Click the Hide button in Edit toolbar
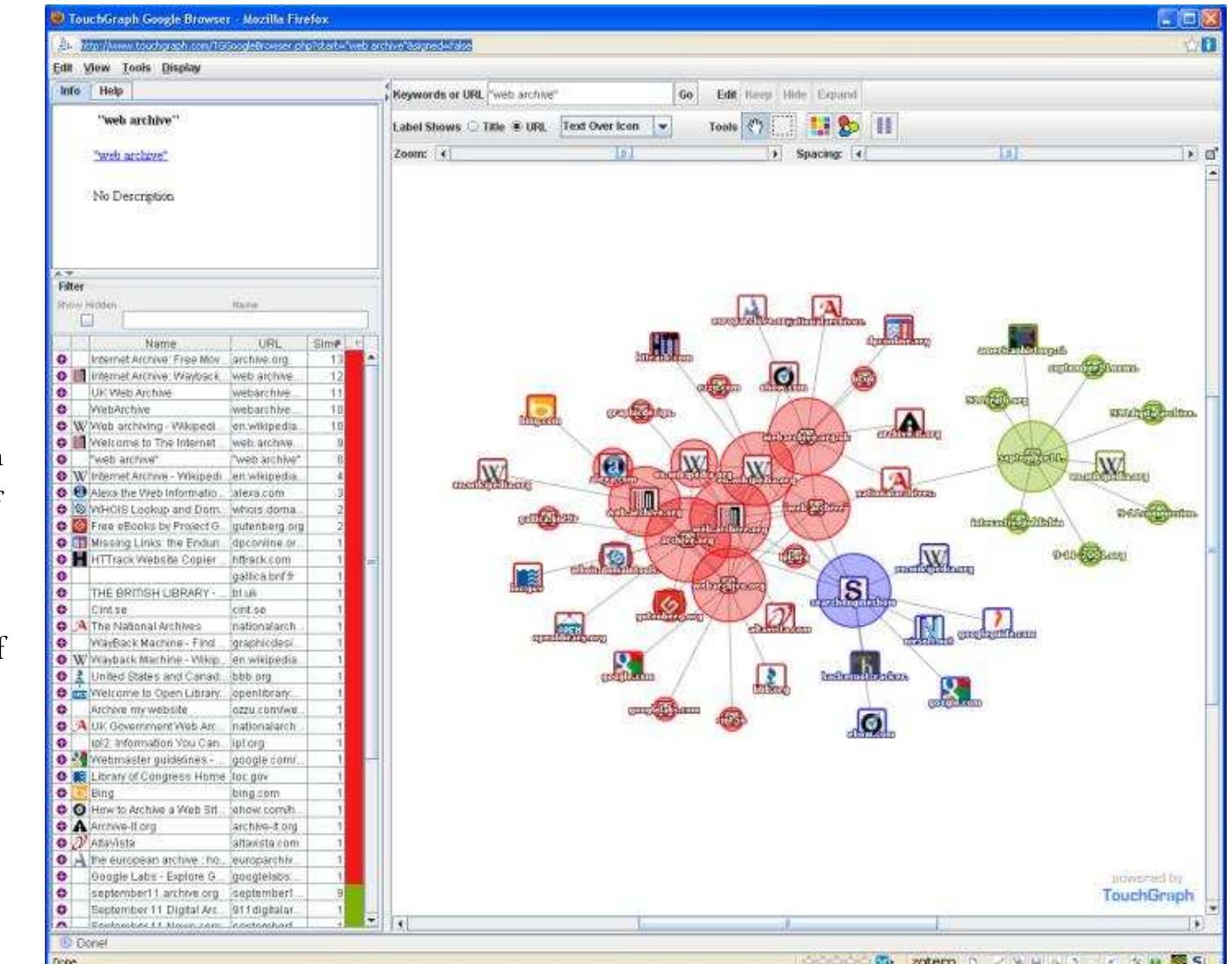1232x964 pixels. (794, 94)
